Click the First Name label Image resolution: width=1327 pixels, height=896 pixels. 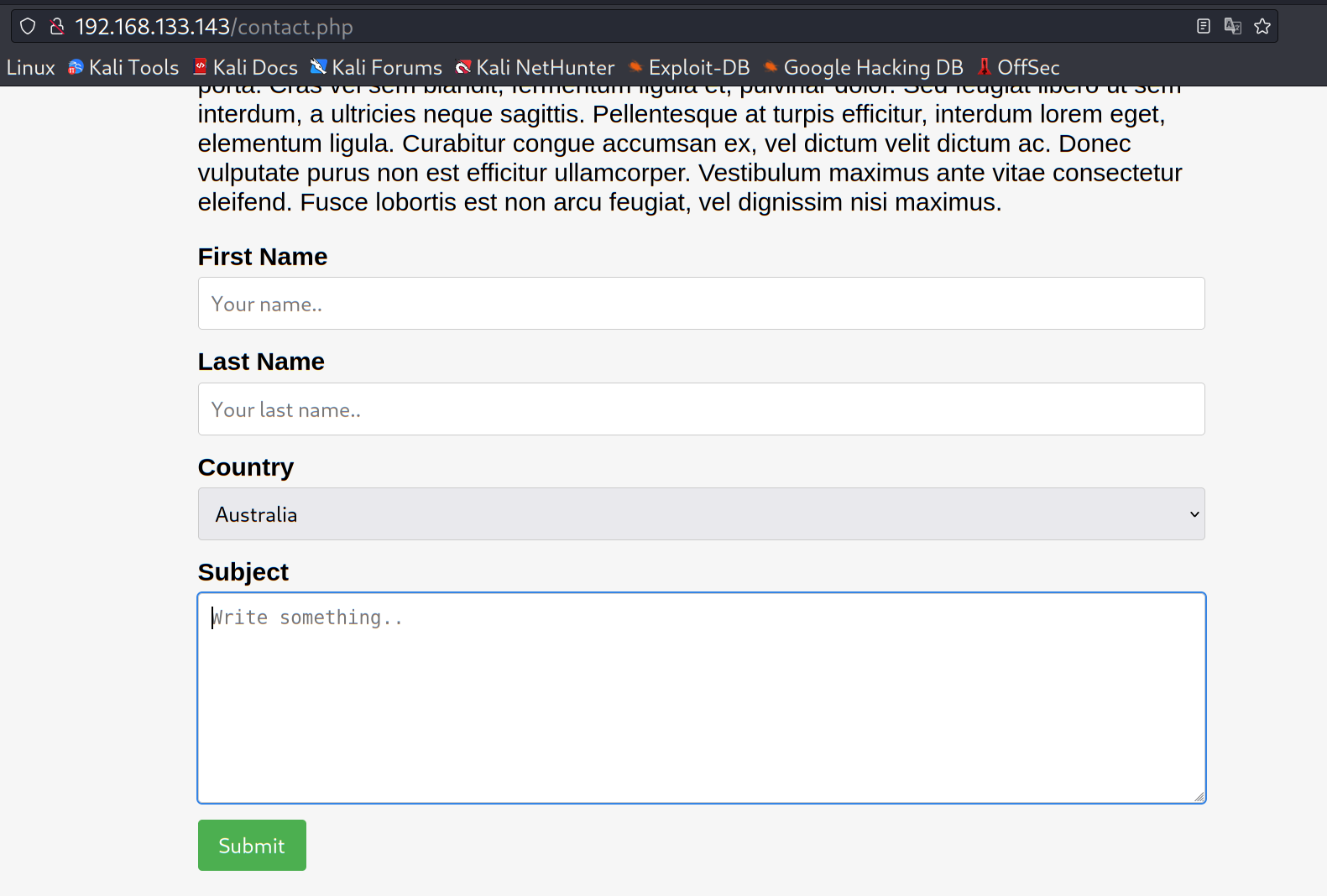click(x=263, y=257)
